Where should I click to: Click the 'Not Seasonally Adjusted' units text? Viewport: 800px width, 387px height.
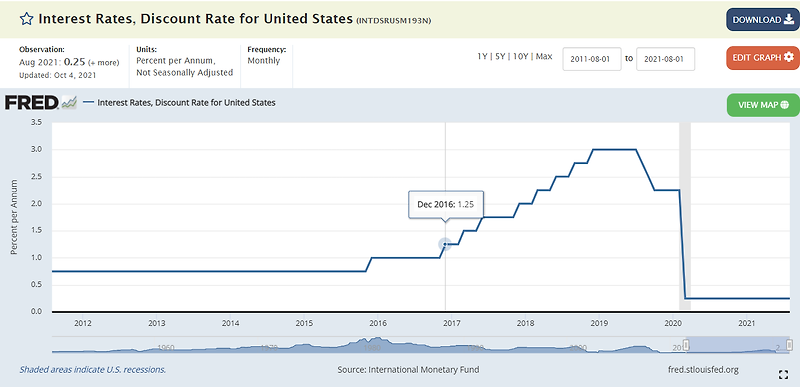(185, 72)
